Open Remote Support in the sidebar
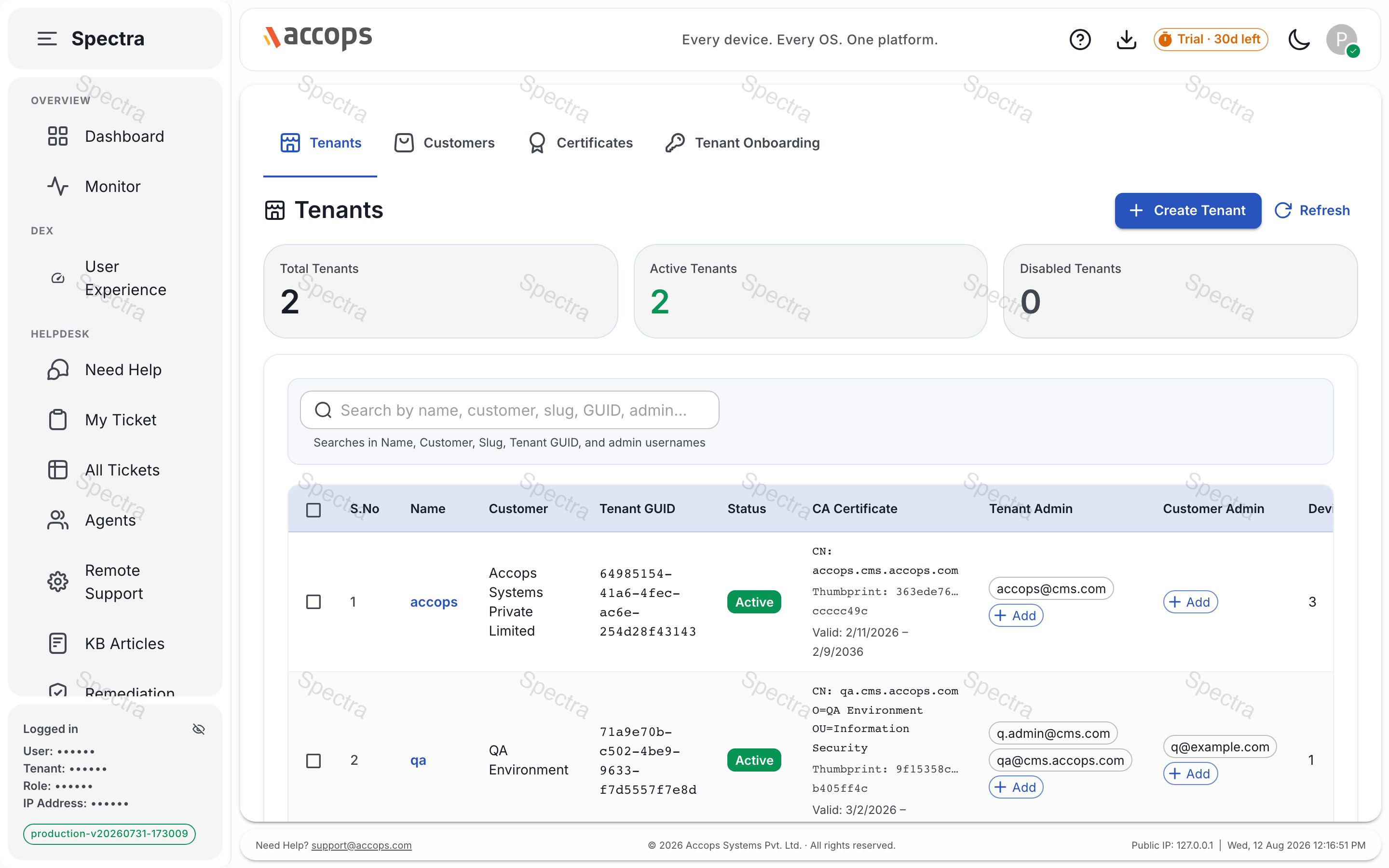This screenshot has width=1389, height=868. pos(115,582)
